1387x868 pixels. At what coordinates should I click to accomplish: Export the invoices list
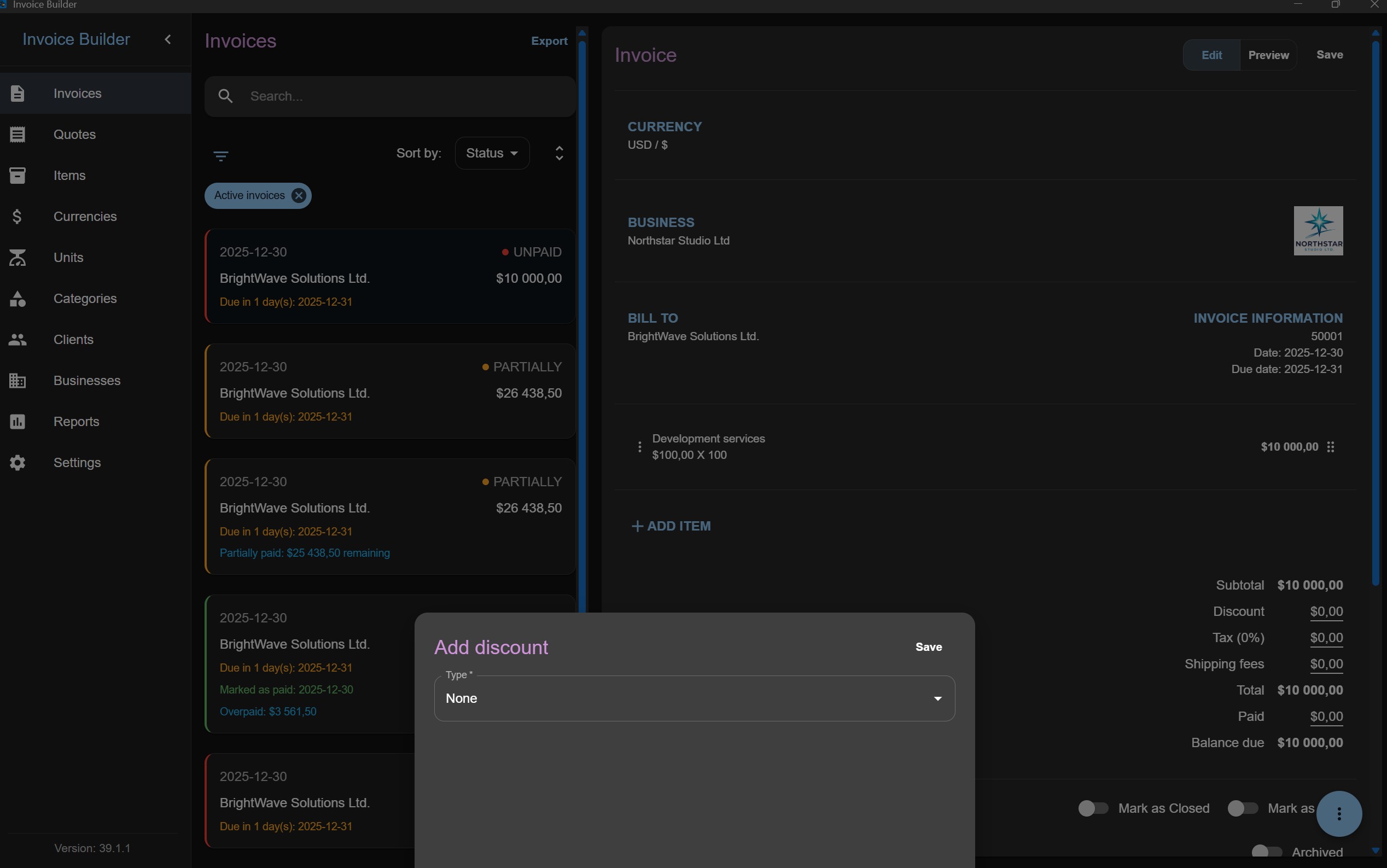point(550,41)
